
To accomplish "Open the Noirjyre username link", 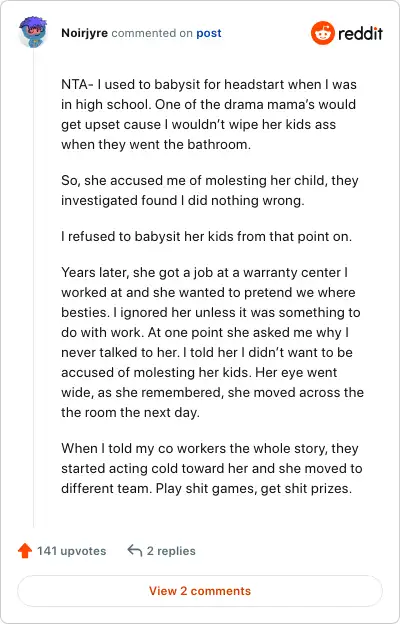I will [84, 33].
